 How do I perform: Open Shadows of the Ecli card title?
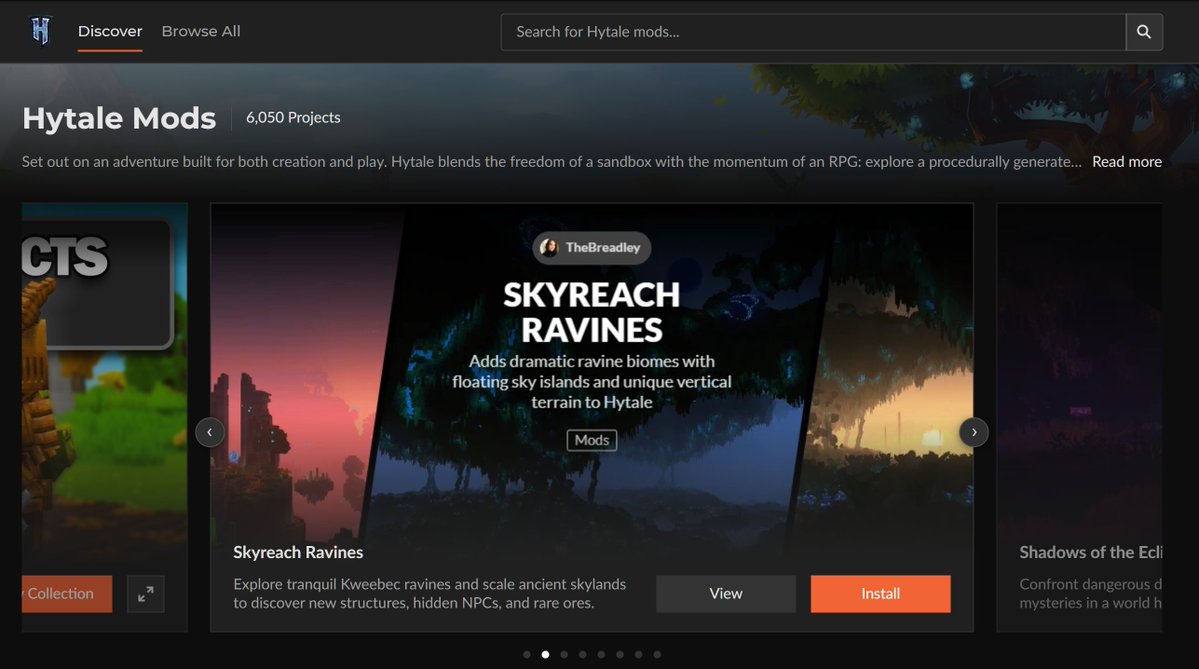[1090, 552]
